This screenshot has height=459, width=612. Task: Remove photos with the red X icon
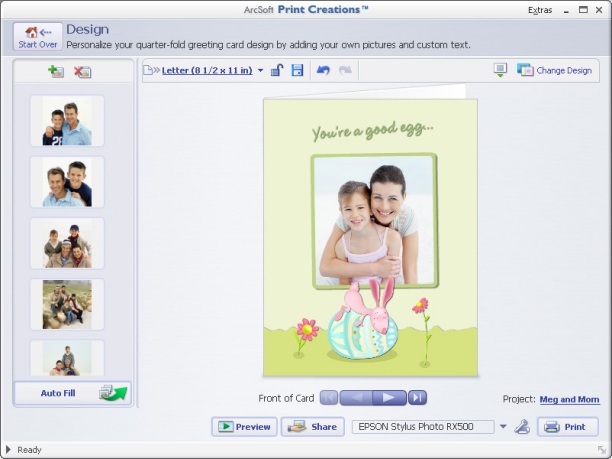pyautogui.click(x=82, y=72)
